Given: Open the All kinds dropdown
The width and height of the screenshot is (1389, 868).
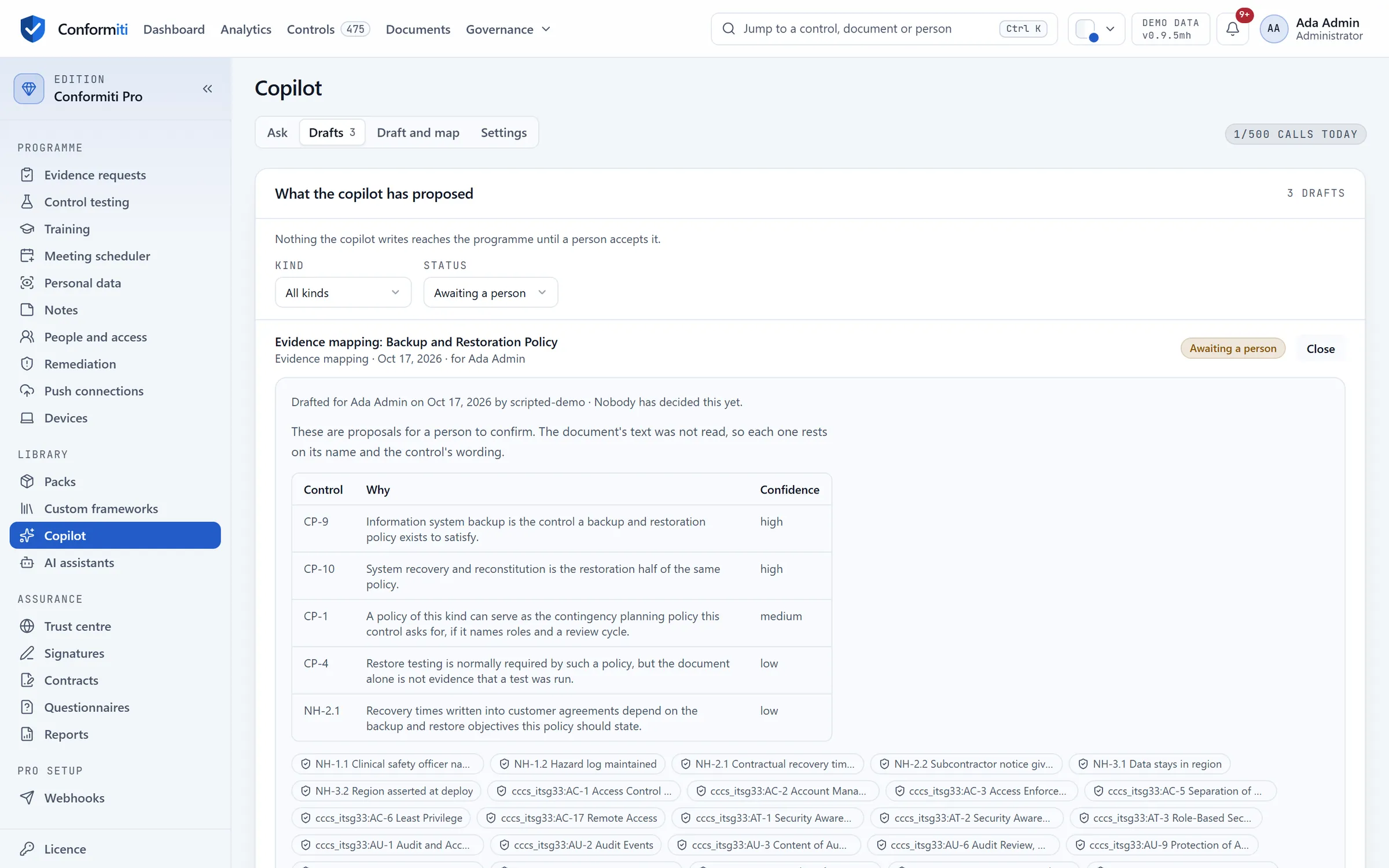Looking at the screenshot, I should pyautogui.click(x=343, y=292).
